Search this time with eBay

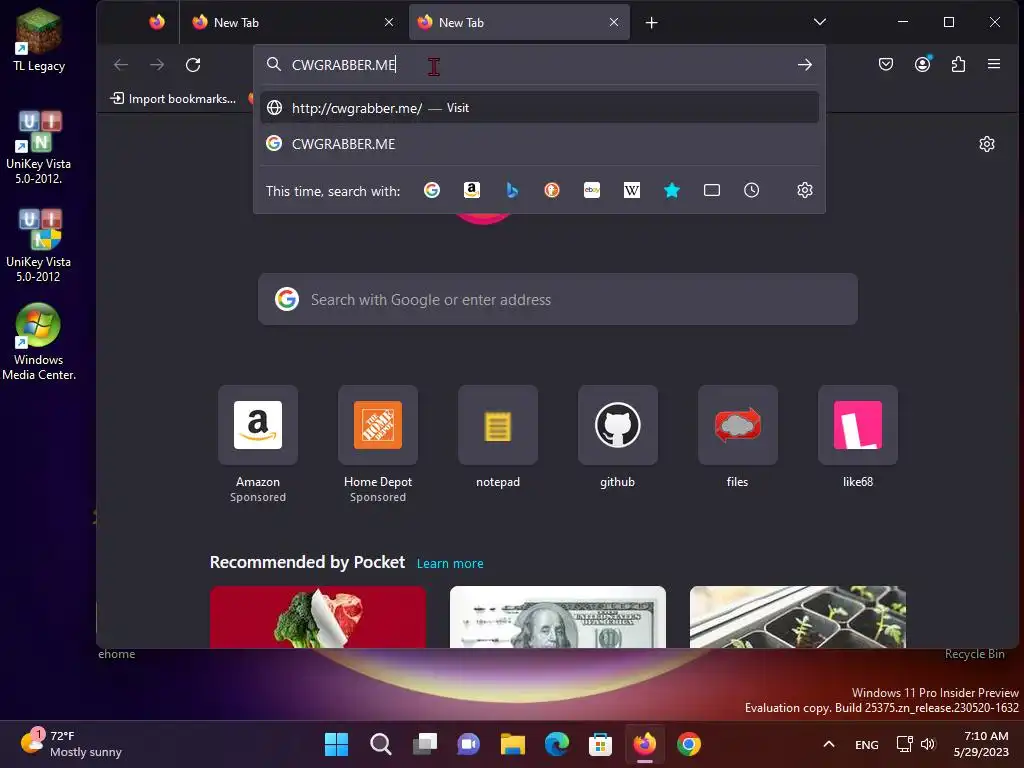click(x=592, y=190)
